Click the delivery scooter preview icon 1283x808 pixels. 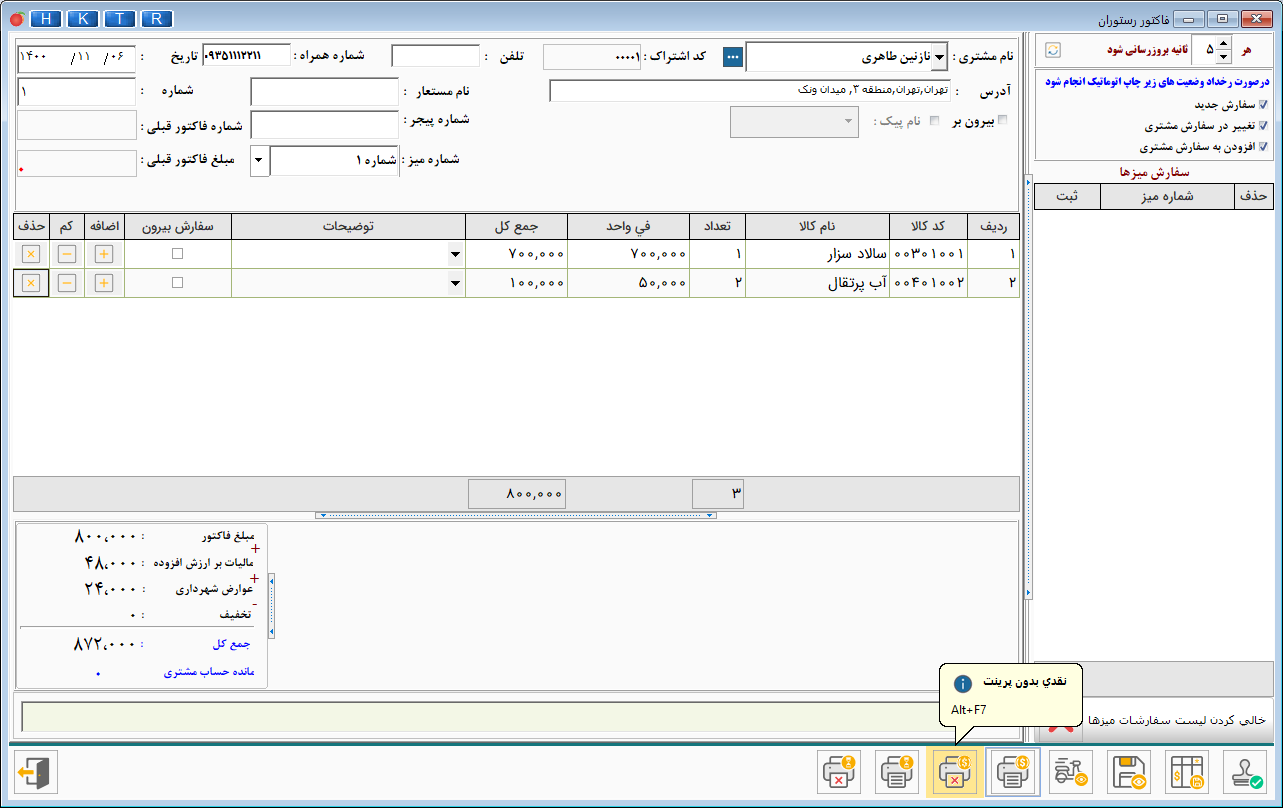[x=1070, y=772]
